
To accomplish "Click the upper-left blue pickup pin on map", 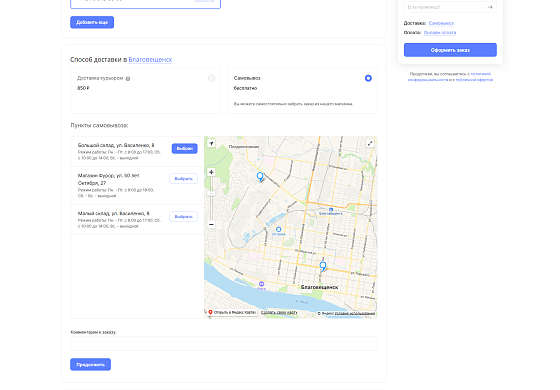I will click(260, 177).
